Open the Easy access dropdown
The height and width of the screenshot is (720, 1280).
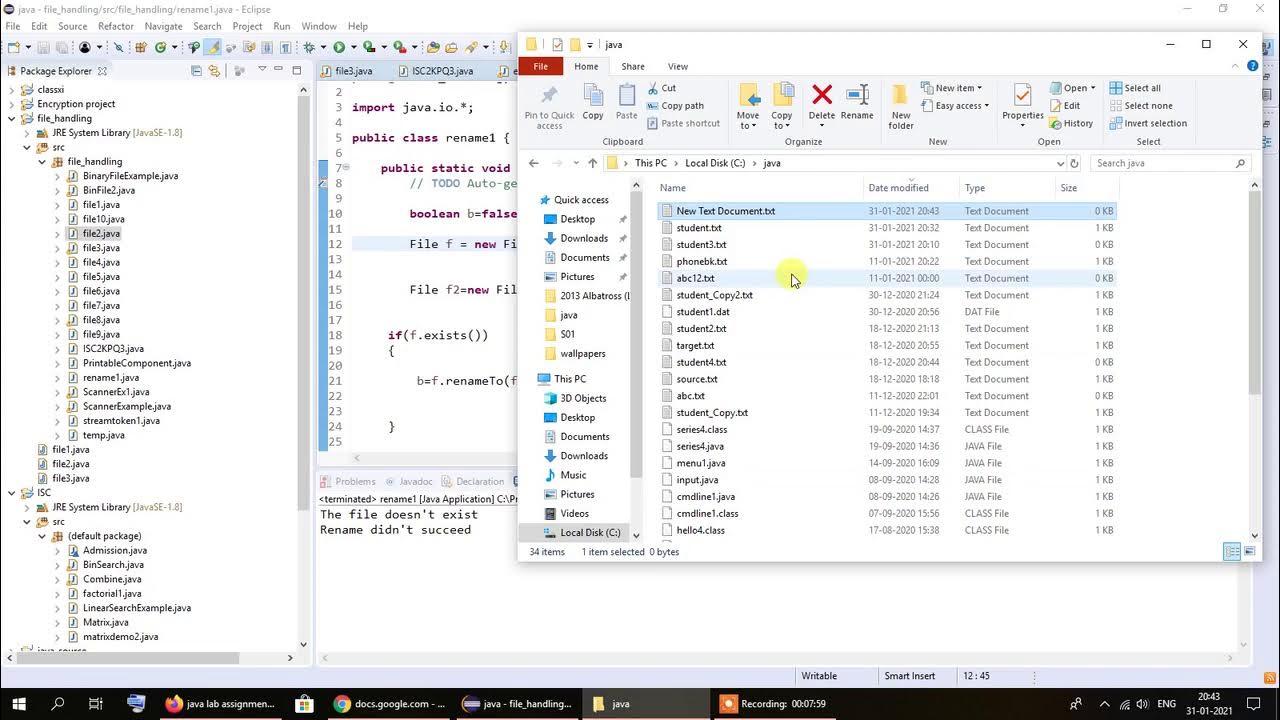click(955, 106)
